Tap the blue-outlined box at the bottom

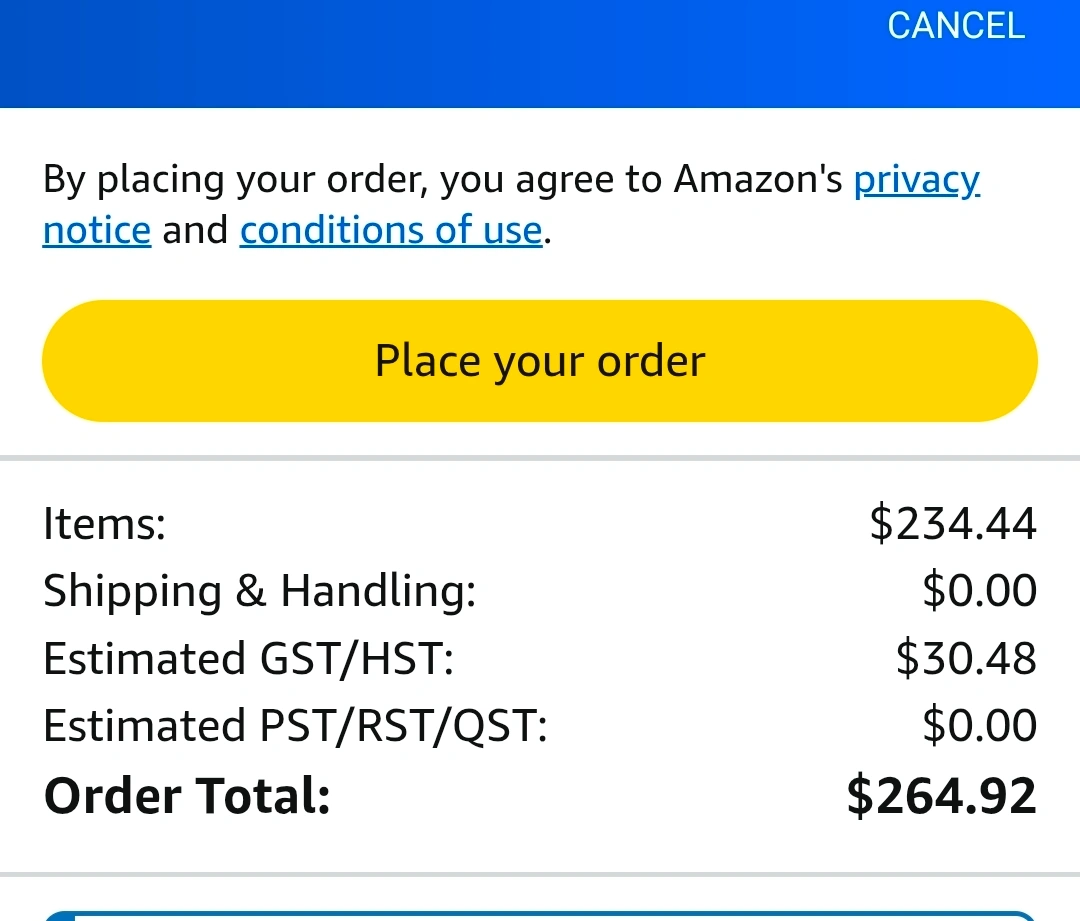(x=540, y=915)
